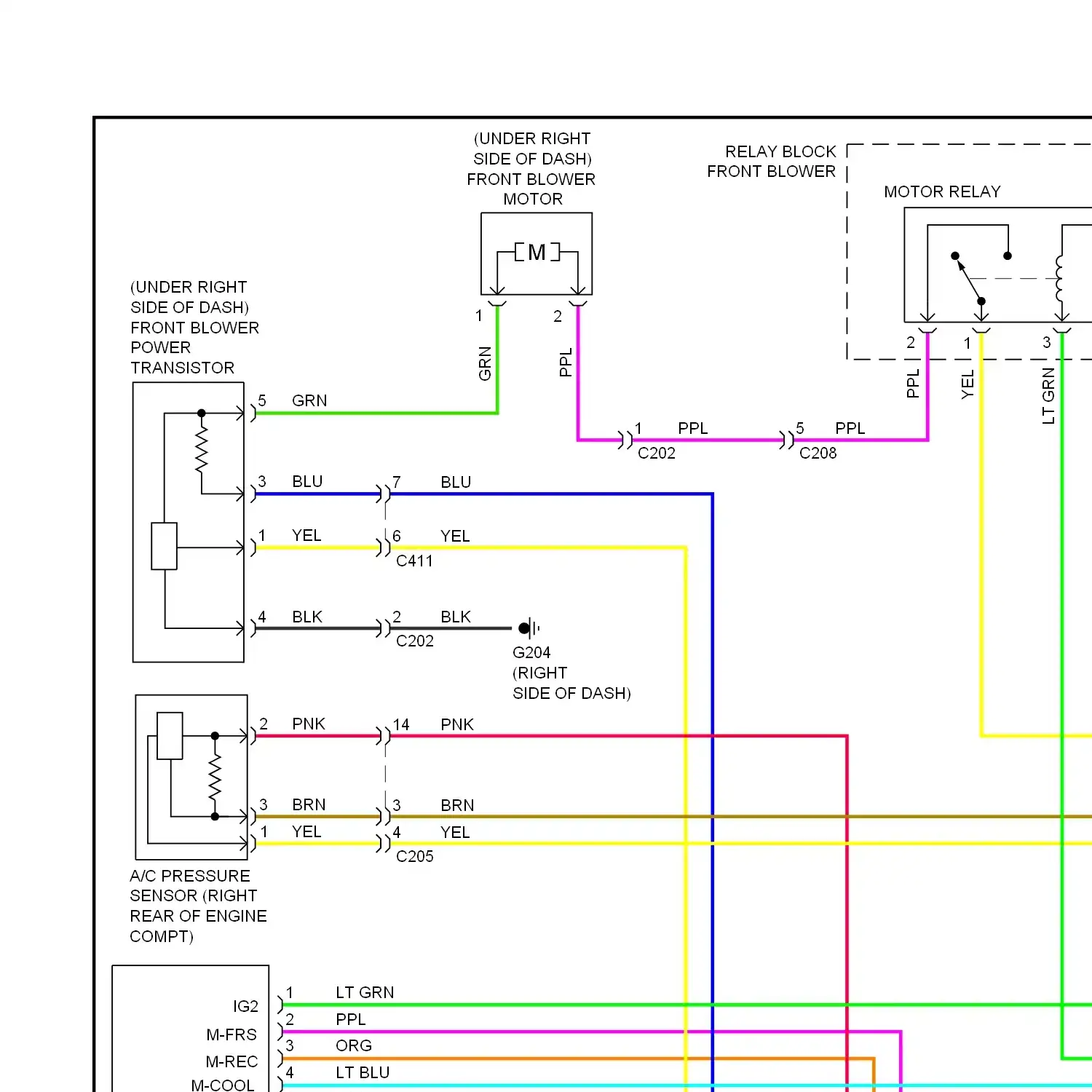Click the M-COOL terminal label
This screenshot has width=1092, height=1092.
point(223,1085)
